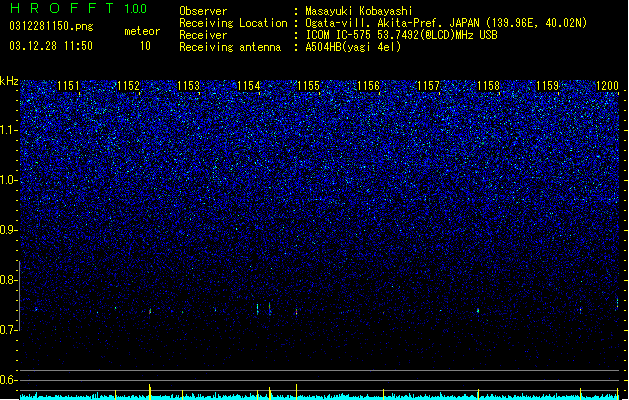Screen dimensions: 629x400
Task: Click the 0312281150.png filename text
Action: (x=51, y=26)
